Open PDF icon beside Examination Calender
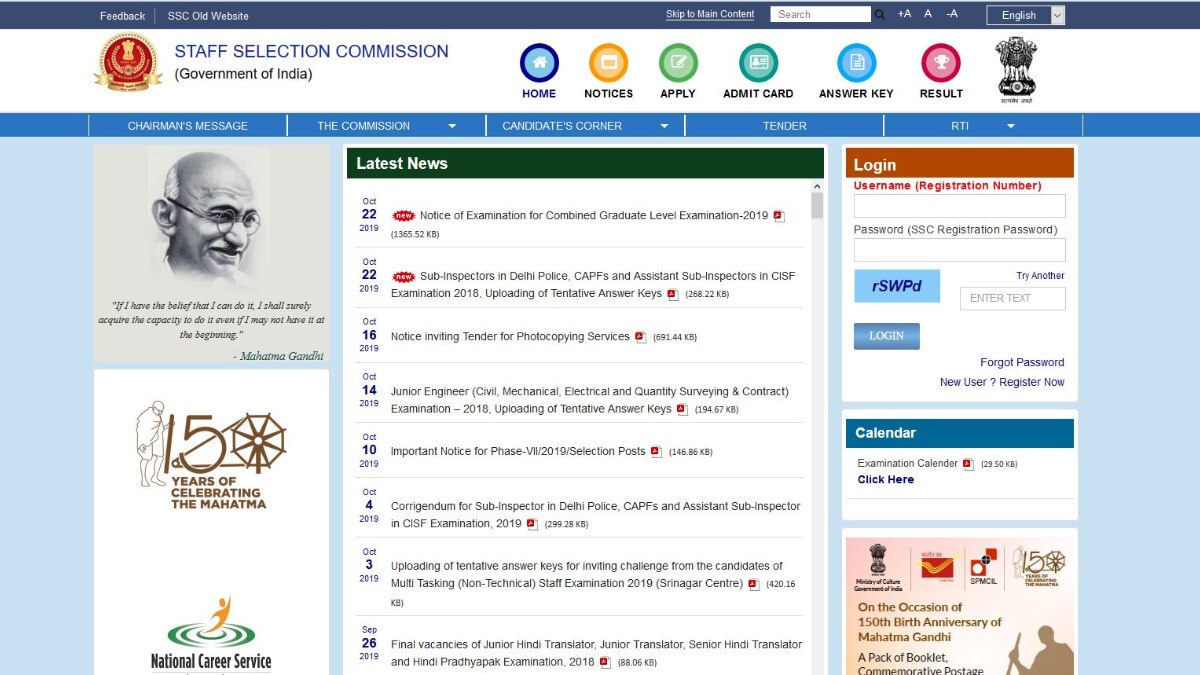1200x675 pixels. click(968, 464)
